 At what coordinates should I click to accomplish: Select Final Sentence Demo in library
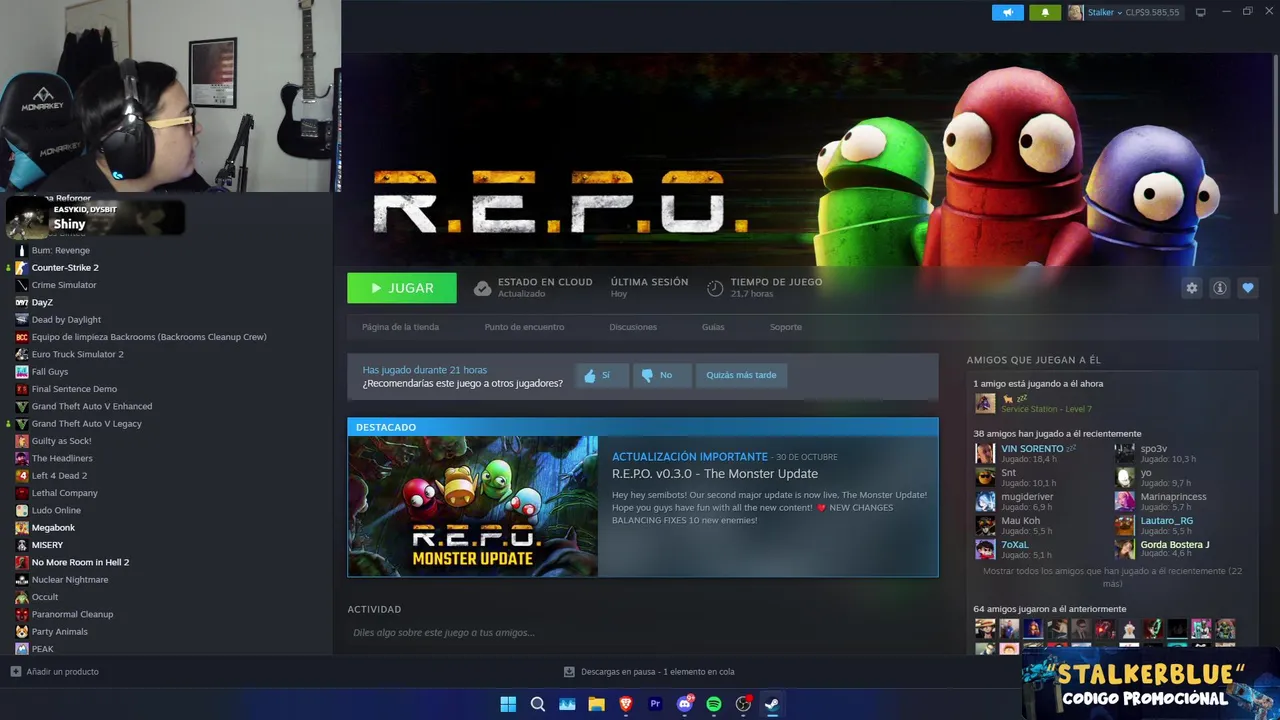point(74,389)
